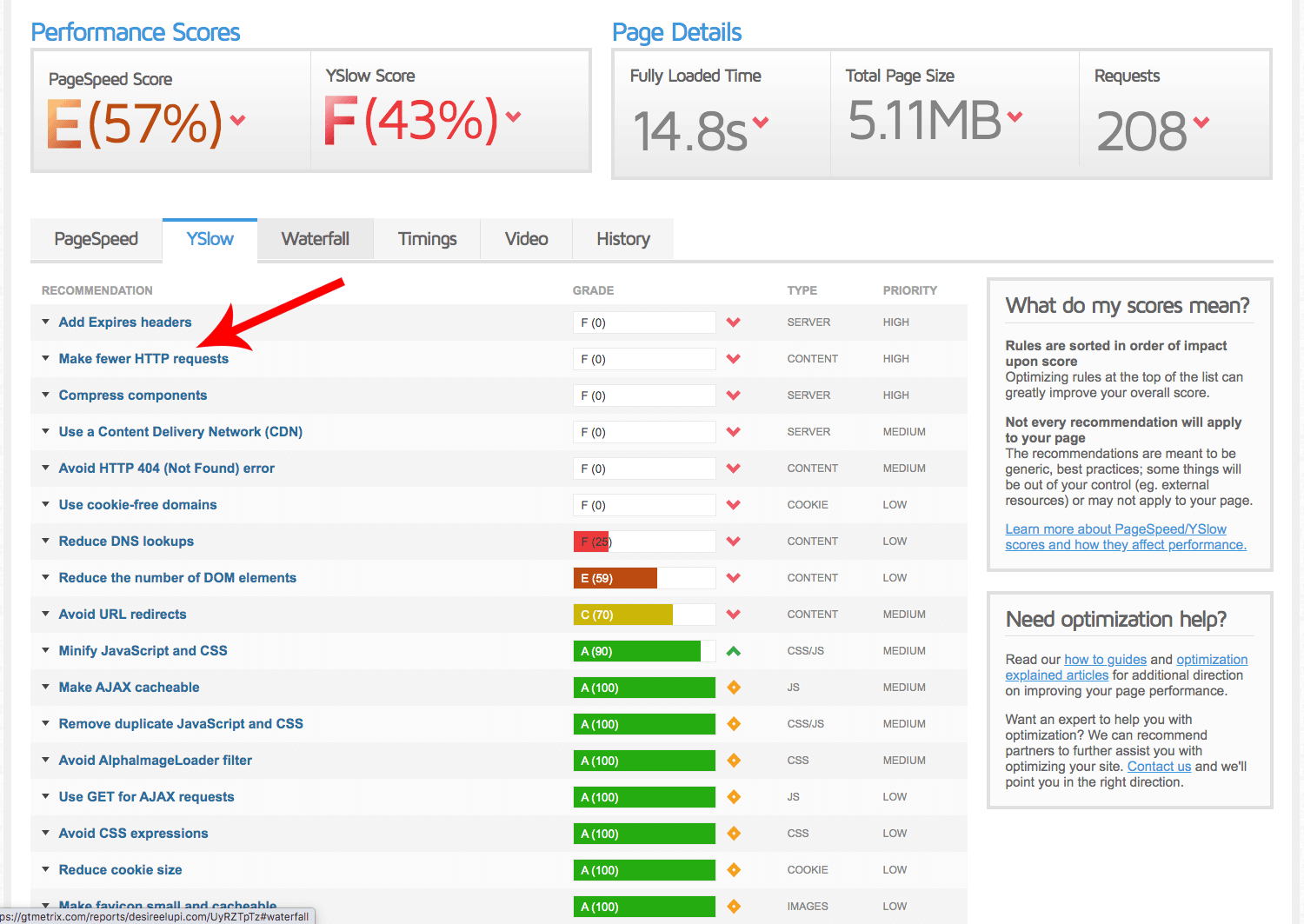Screen dimensions: 1304x924
Task: Click red trend arrow in Use cookie-free domains row
Action: tap(734, 505)
